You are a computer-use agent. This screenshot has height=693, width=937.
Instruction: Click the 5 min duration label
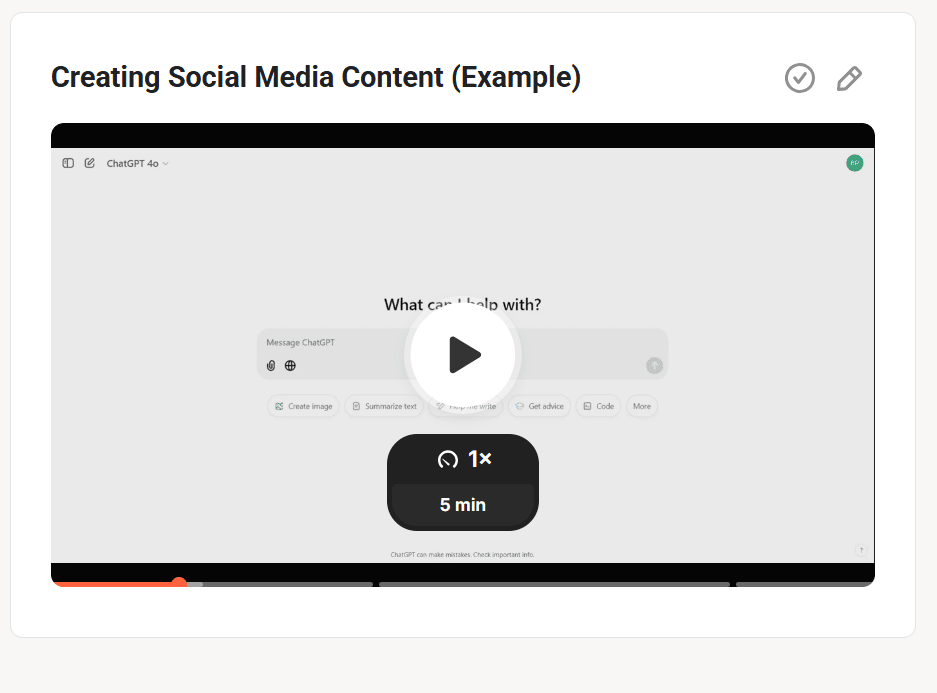click(x=463, y=505)
